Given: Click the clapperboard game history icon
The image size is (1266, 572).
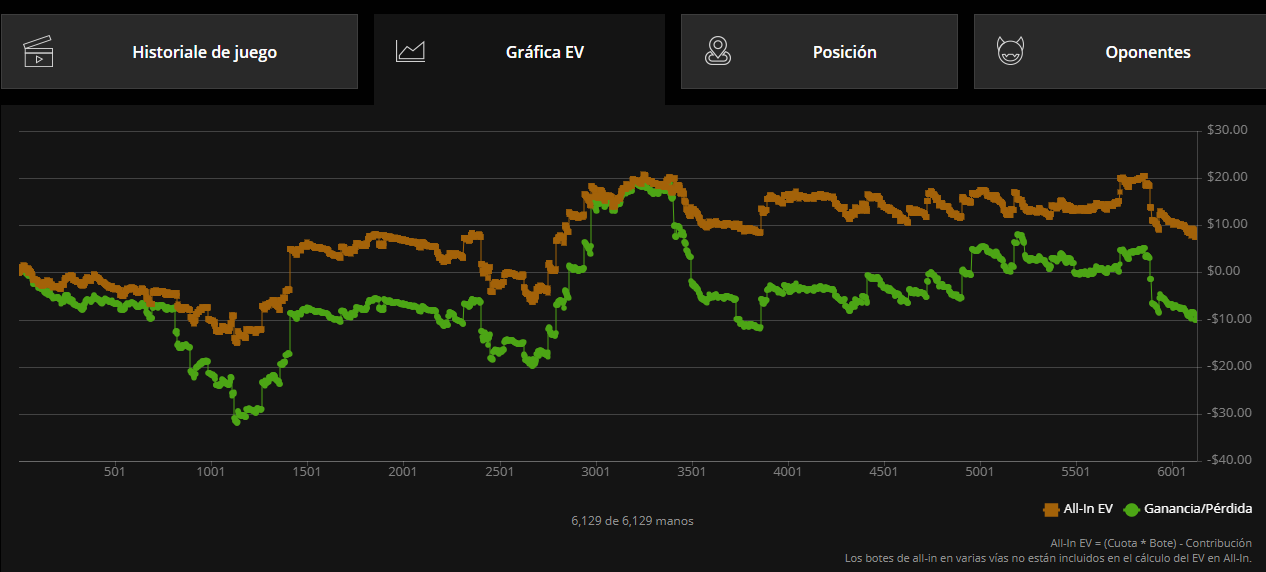Looking at the screenshot, I should tap(38, 52).
